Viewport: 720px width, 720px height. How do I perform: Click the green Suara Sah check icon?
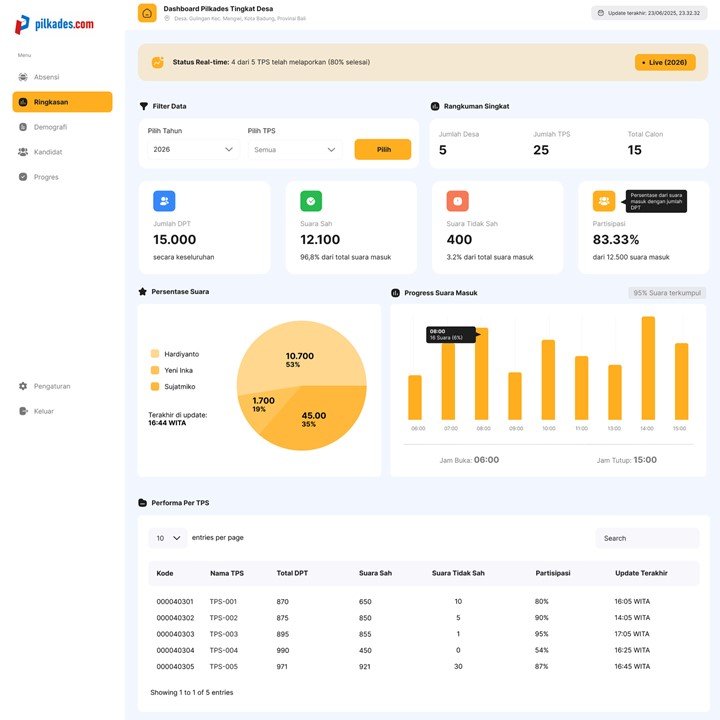311,201
